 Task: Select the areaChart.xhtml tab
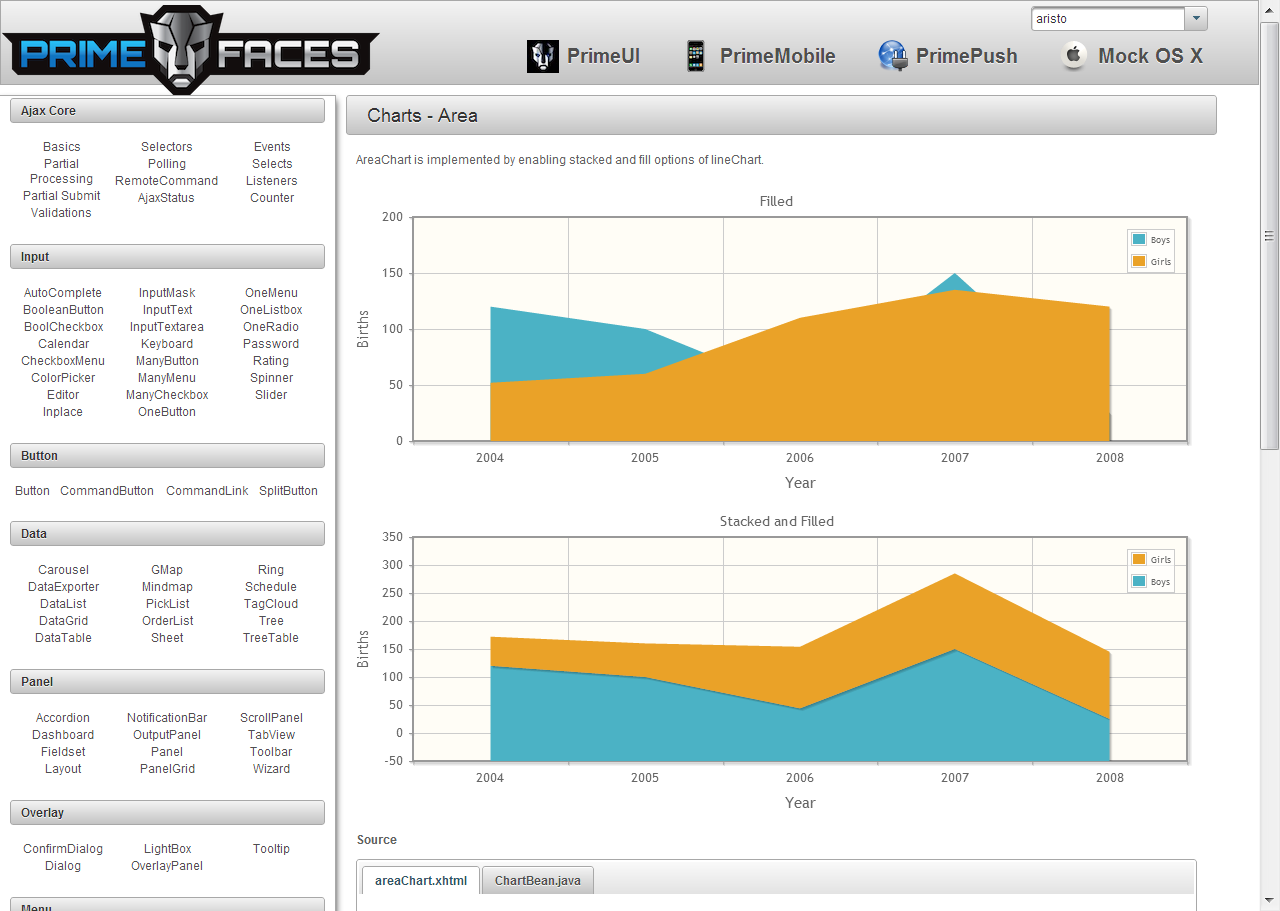pos(419,880)
